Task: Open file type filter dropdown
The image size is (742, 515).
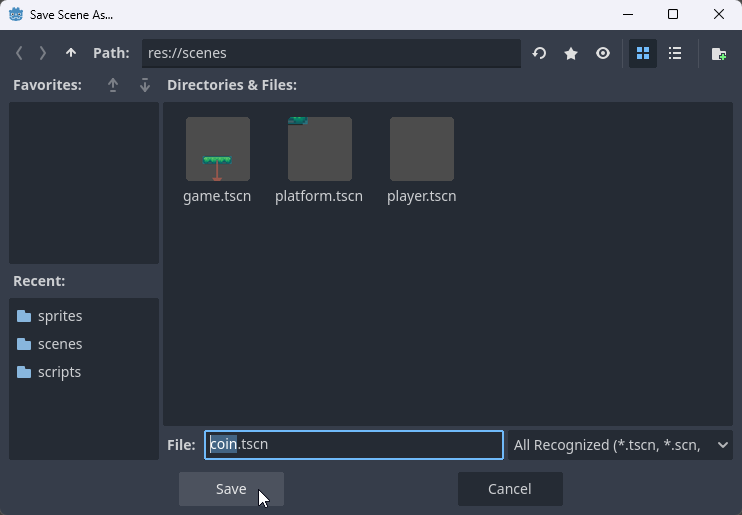Action: pyautogui.click(x=620, y=445)
